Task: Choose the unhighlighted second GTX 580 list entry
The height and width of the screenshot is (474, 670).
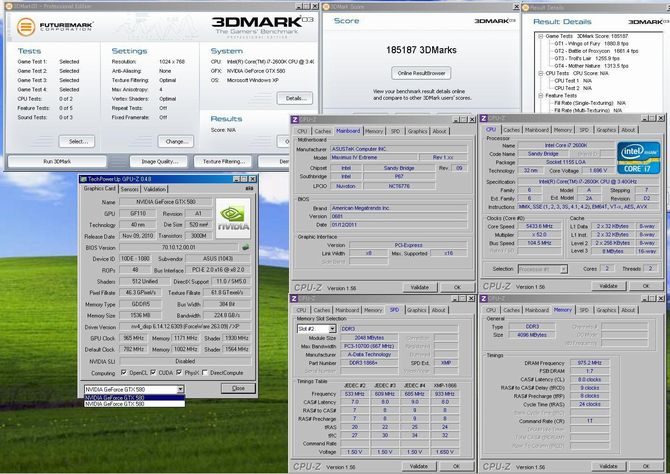Action: (135, 403)
